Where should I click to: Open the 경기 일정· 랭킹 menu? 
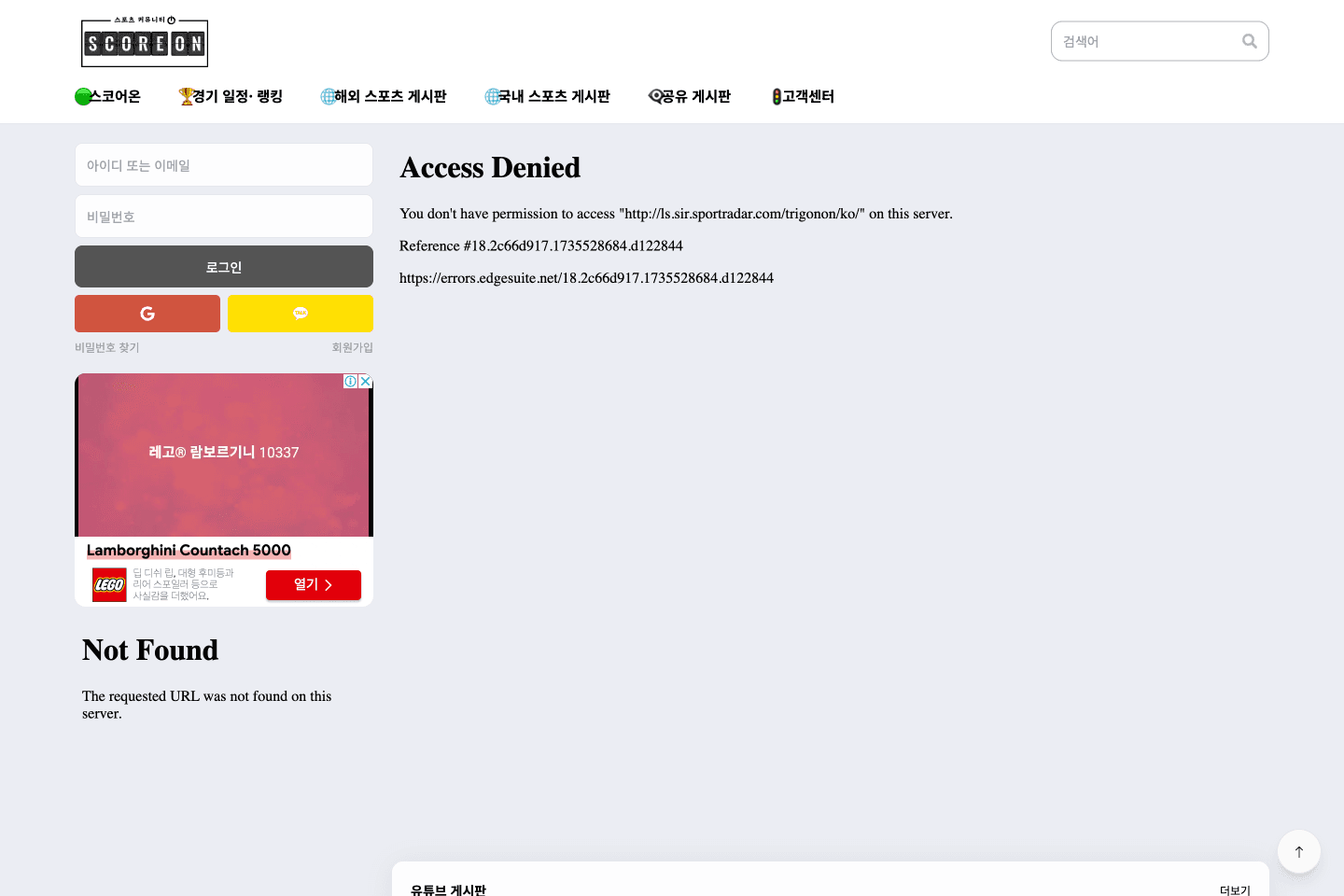tap(231, 96)
